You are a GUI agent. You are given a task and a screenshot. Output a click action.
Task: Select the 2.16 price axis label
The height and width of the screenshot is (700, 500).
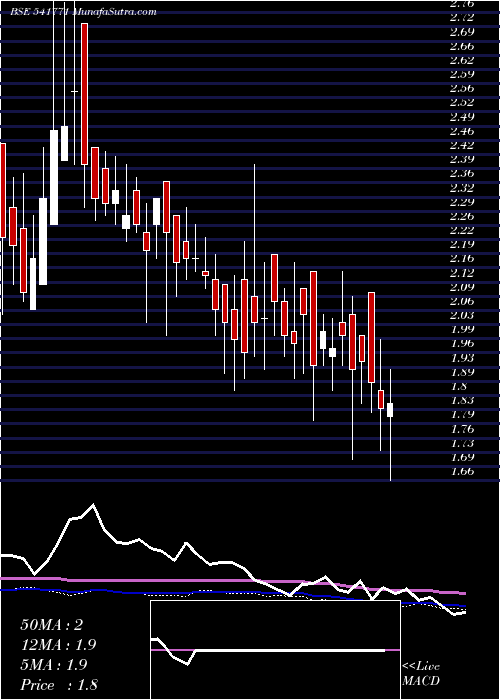pos(461,259)
